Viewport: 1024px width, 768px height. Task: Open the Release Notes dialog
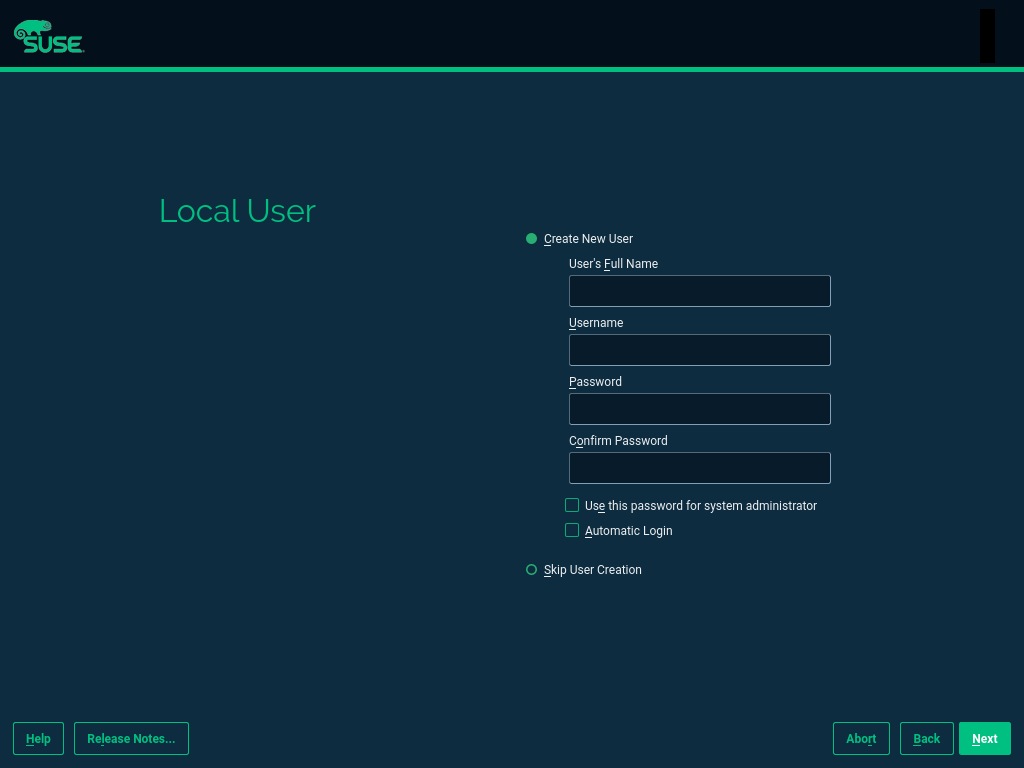click(131, 739)
